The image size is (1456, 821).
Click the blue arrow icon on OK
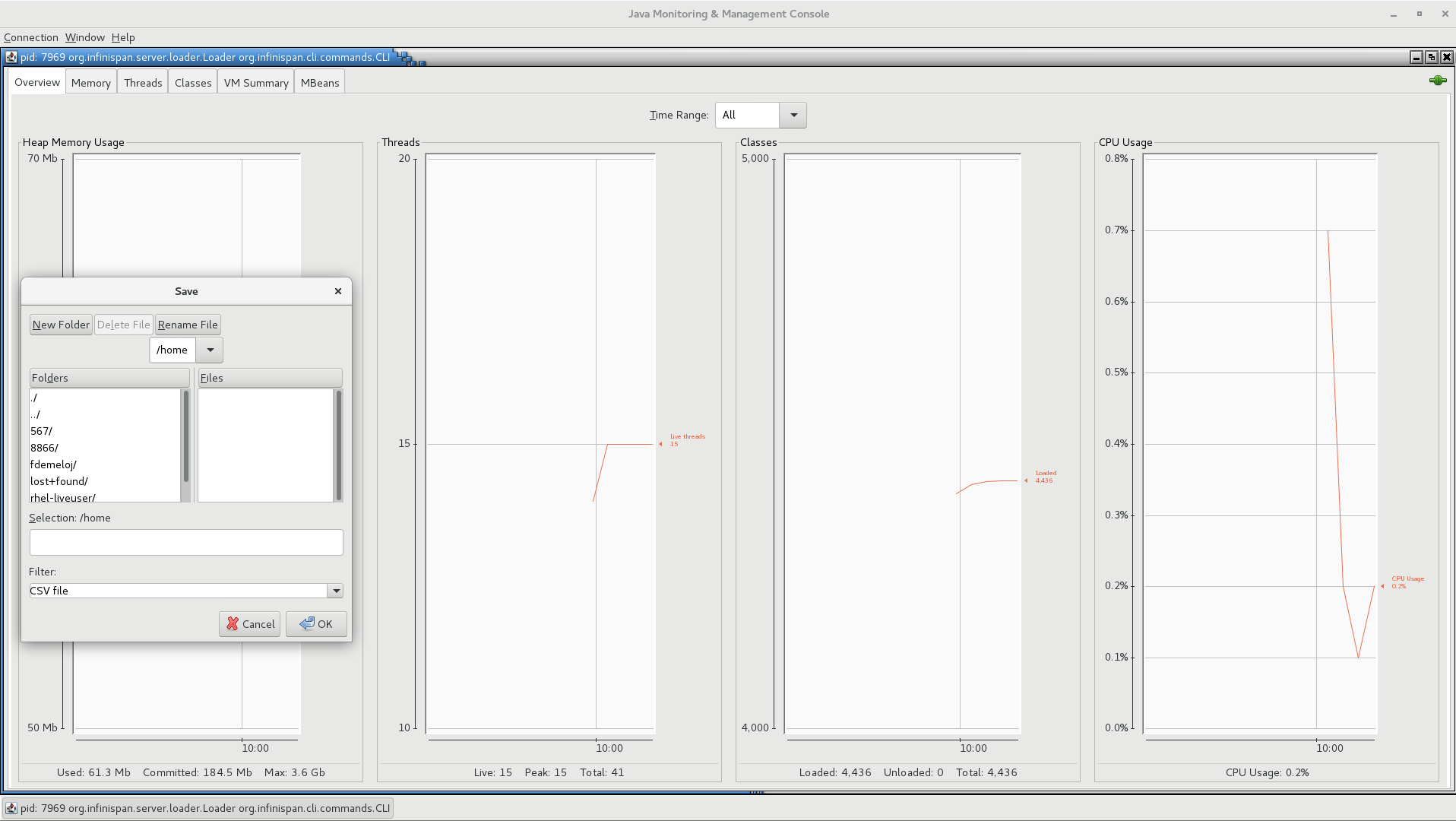click(307, 624)
